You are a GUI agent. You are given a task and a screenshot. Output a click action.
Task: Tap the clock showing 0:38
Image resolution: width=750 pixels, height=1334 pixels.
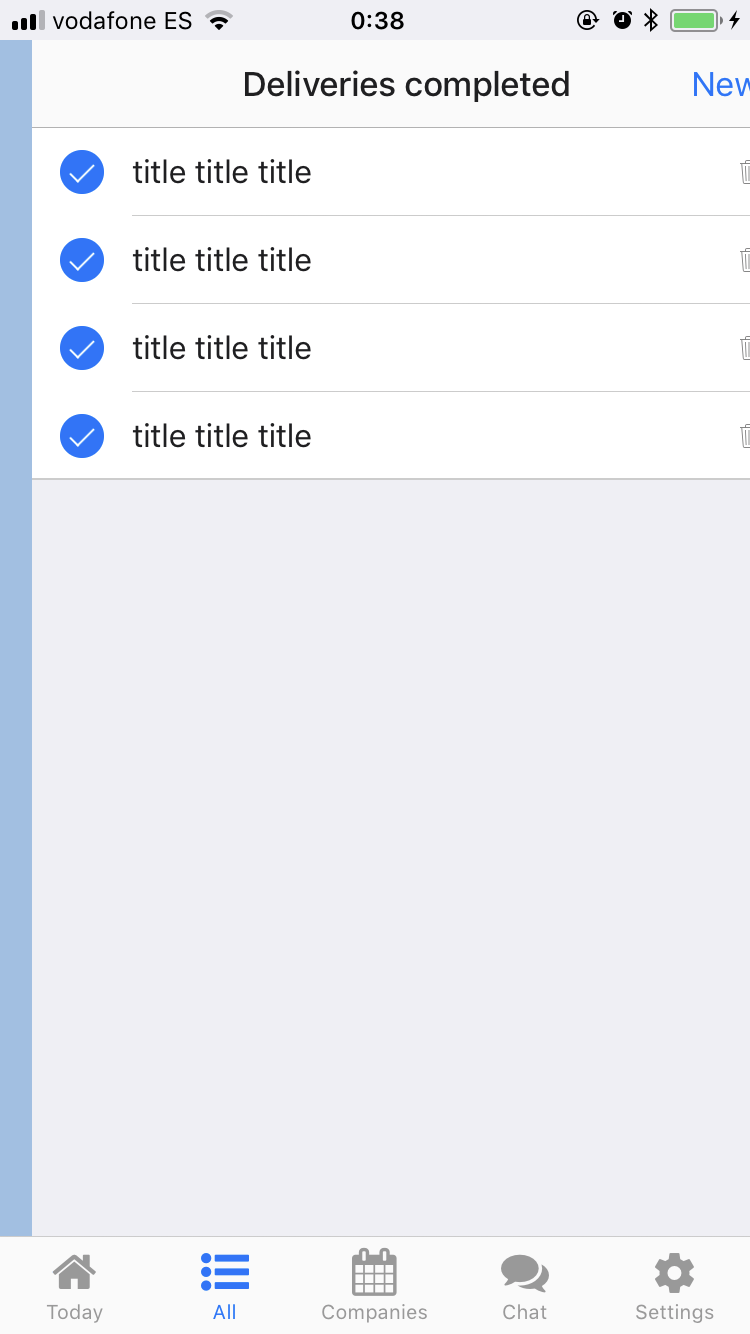pyautogui.click(x=378, y=18)
